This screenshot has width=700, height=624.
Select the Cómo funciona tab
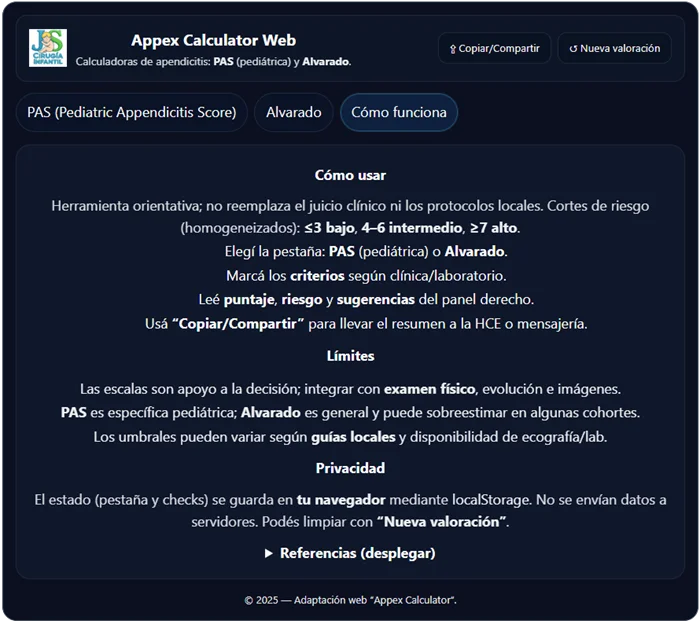398,113
